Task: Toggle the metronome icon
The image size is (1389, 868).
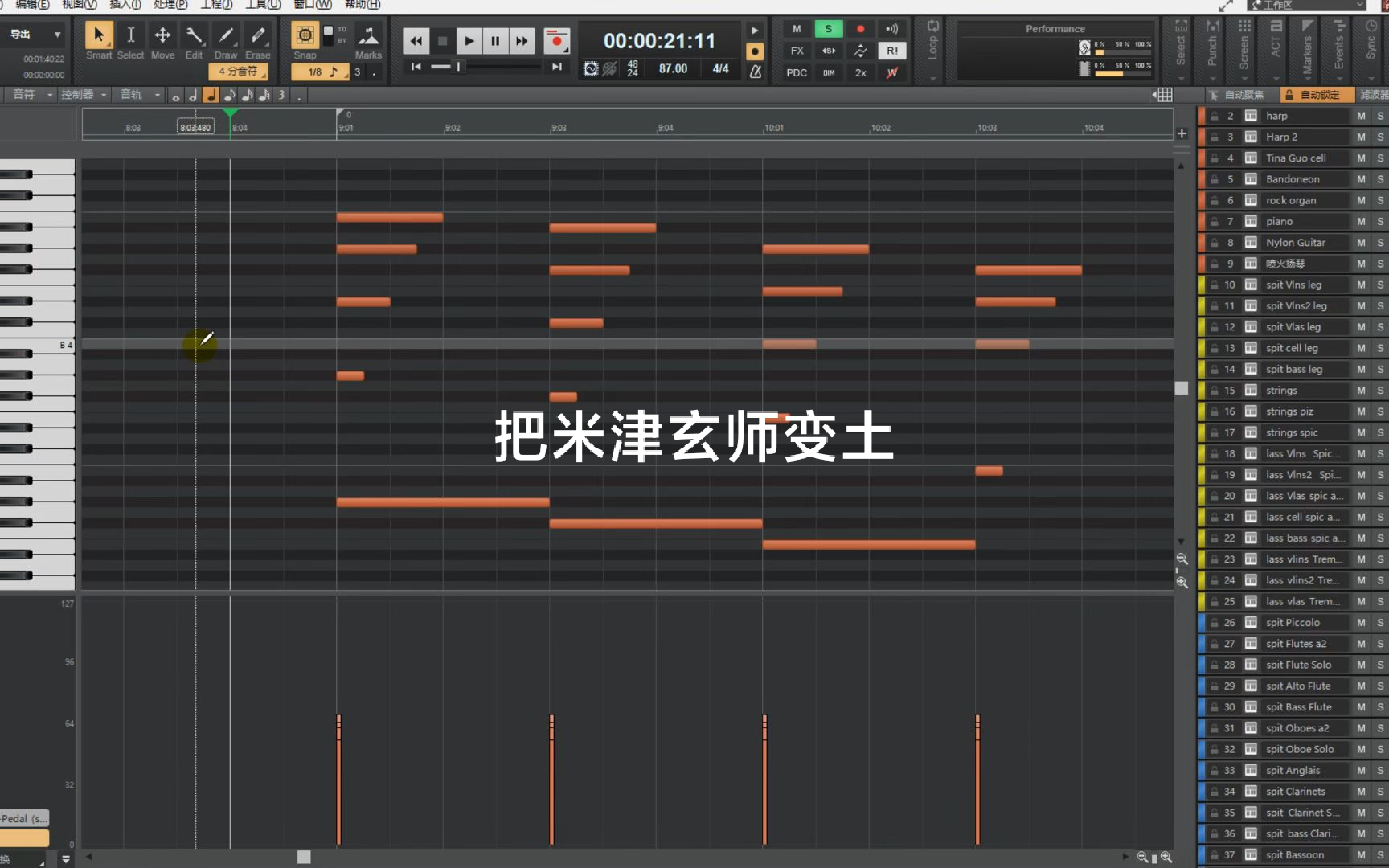Action: coord(756,72)
